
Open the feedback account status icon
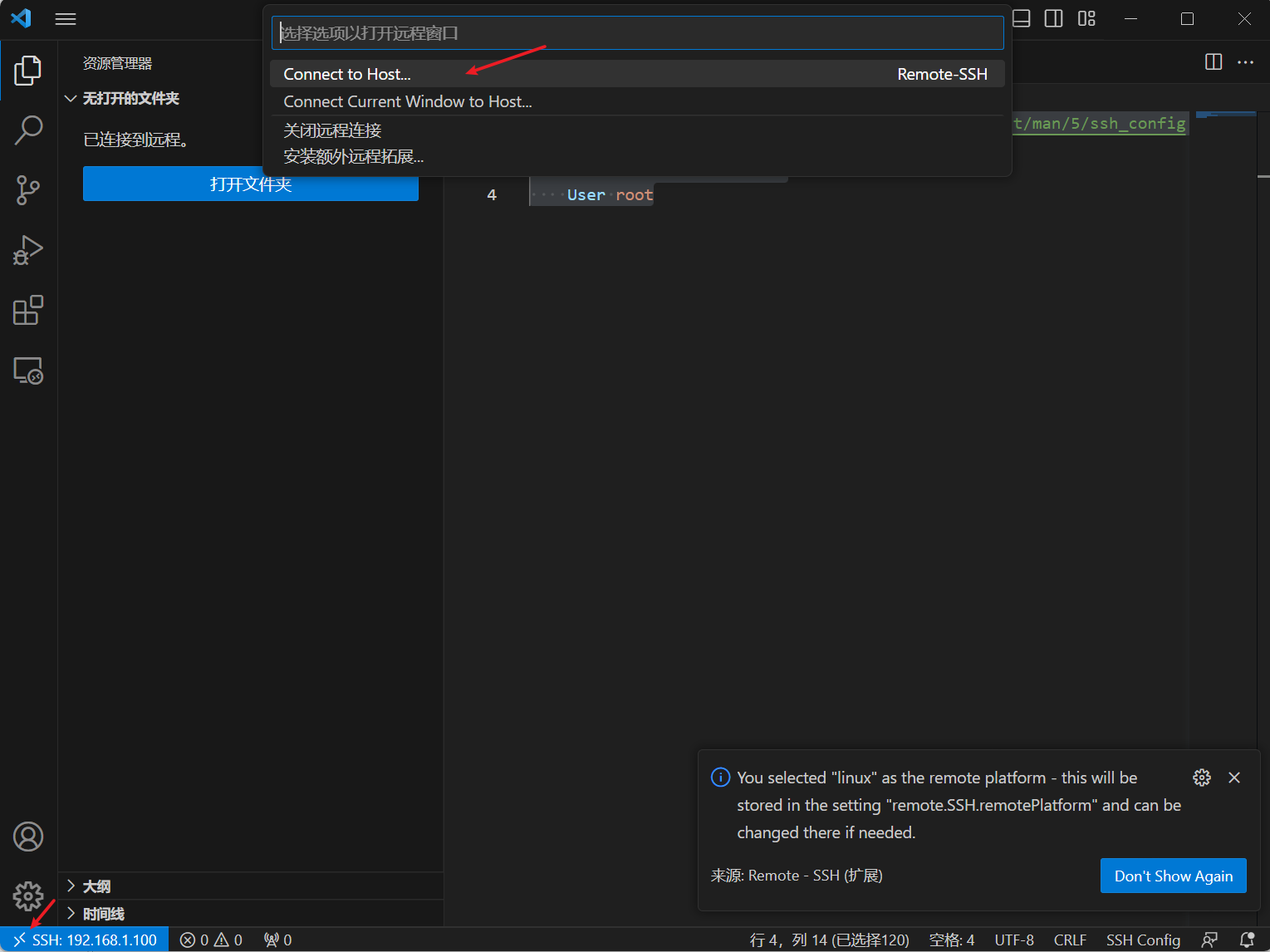pos(1209,940)
